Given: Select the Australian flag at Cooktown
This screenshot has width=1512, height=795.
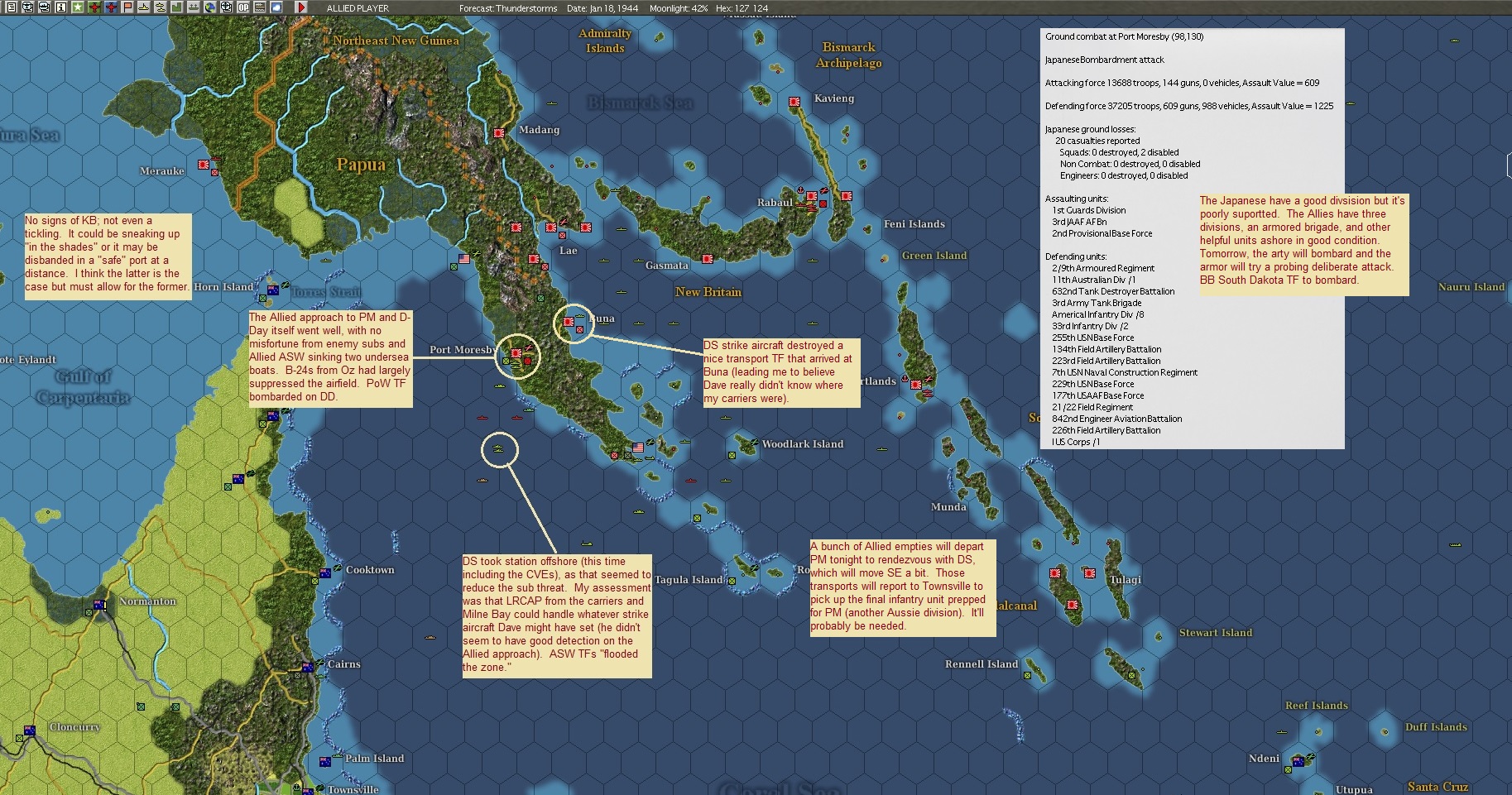Looking at the screenshot, I should [326, 572].
